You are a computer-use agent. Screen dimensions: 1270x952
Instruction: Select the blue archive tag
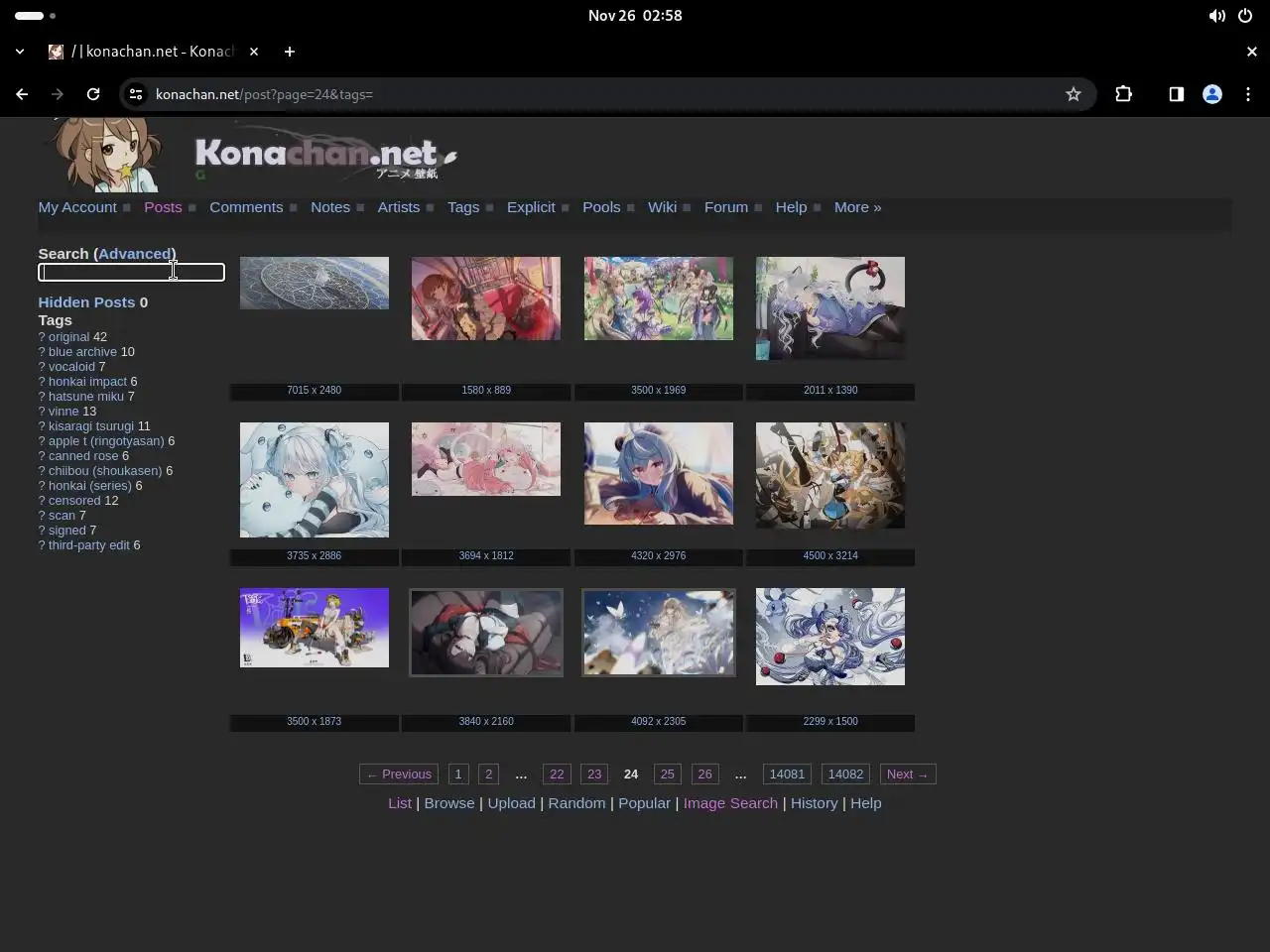click(x=82, y=352)
